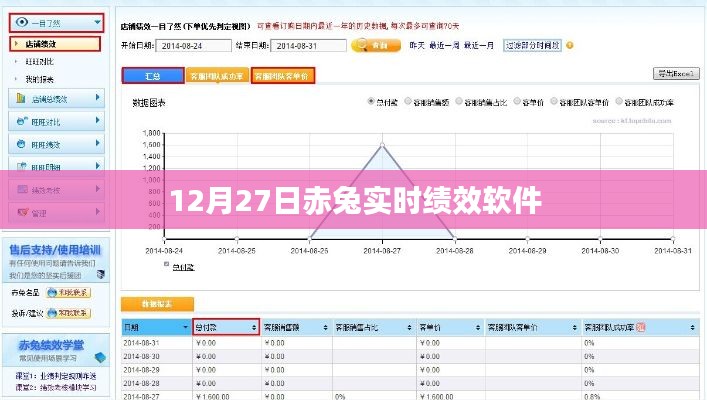Click the 售后支持/使用培训 heading
The image size is (707, 400).
[55, 250]
